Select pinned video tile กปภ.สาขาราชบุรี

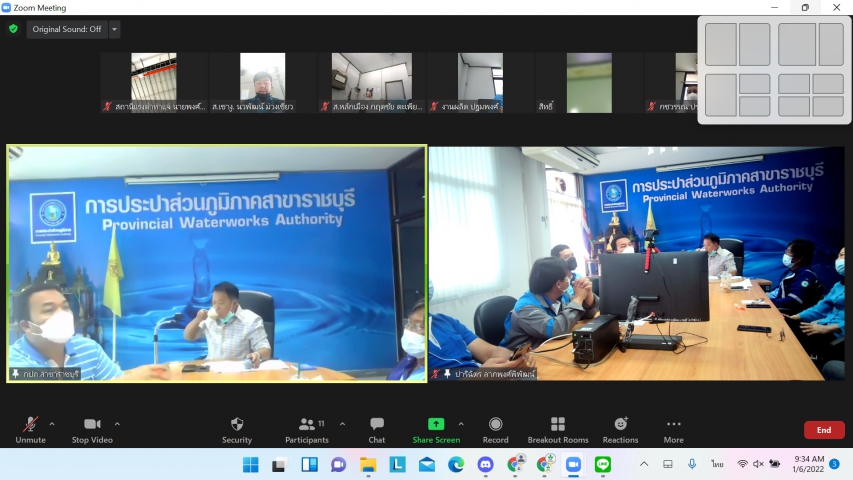[217, 263]
